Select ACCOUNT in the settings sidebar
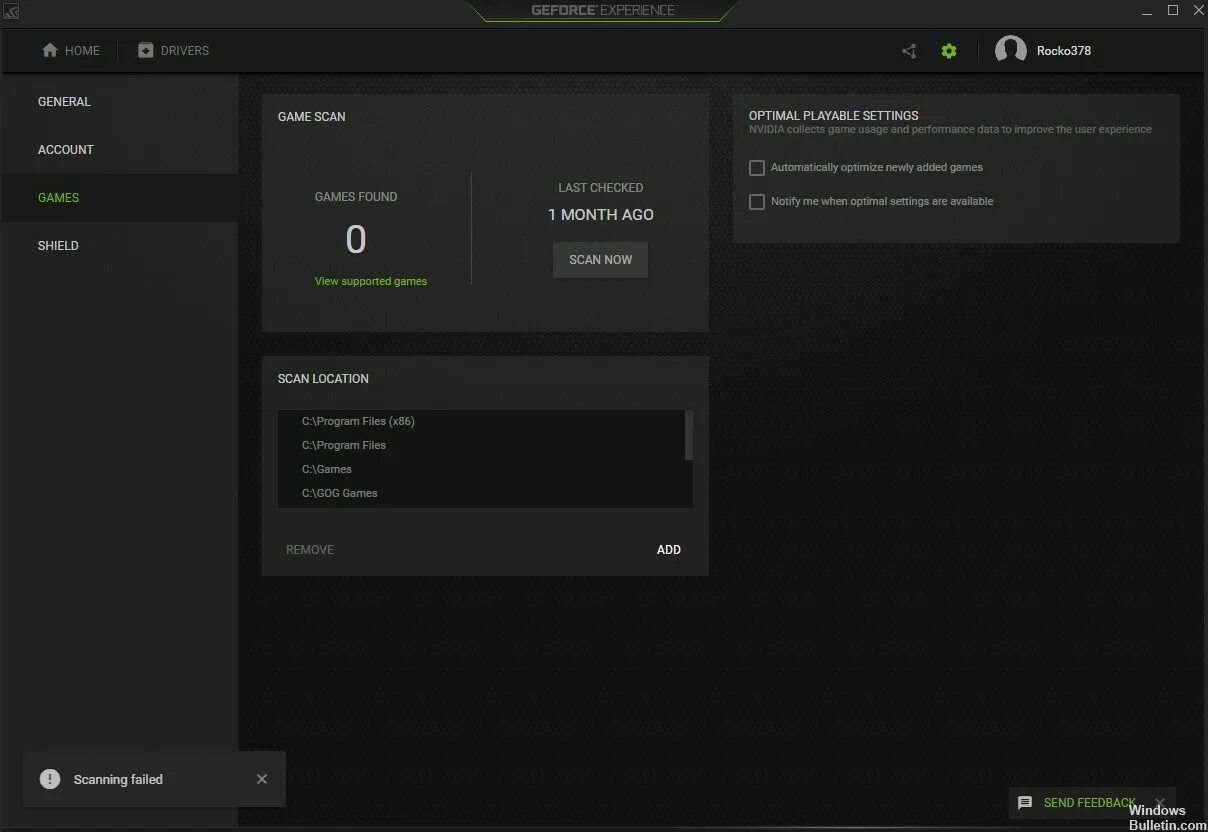 (119, 150)
